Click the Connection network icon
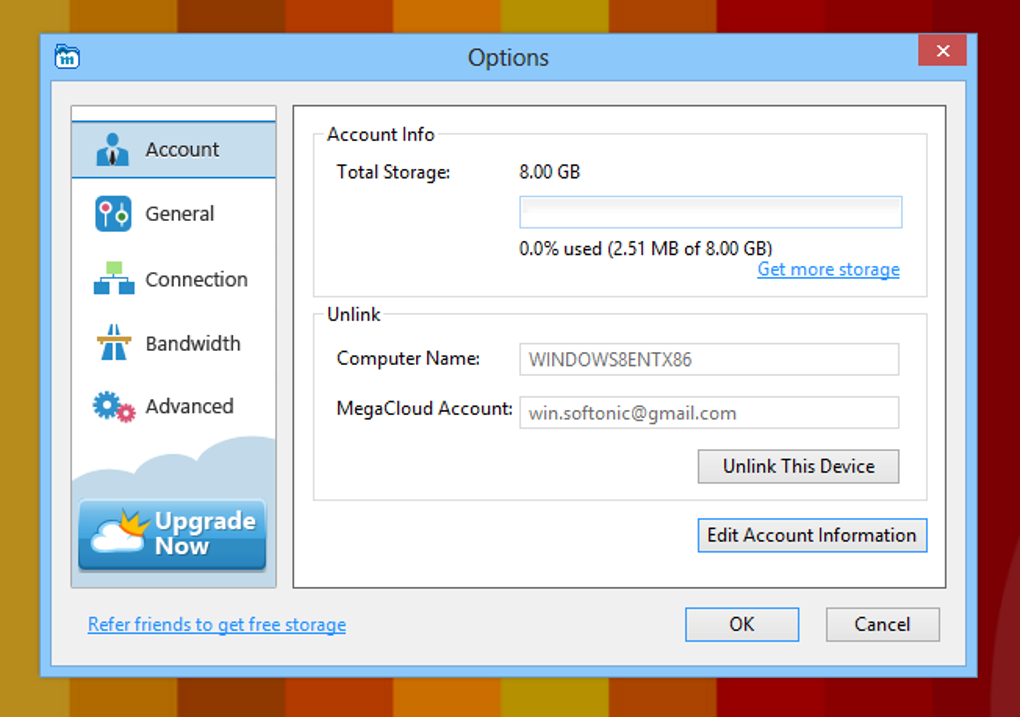Screen dimensions: 1020x717 tap(114, 278)
